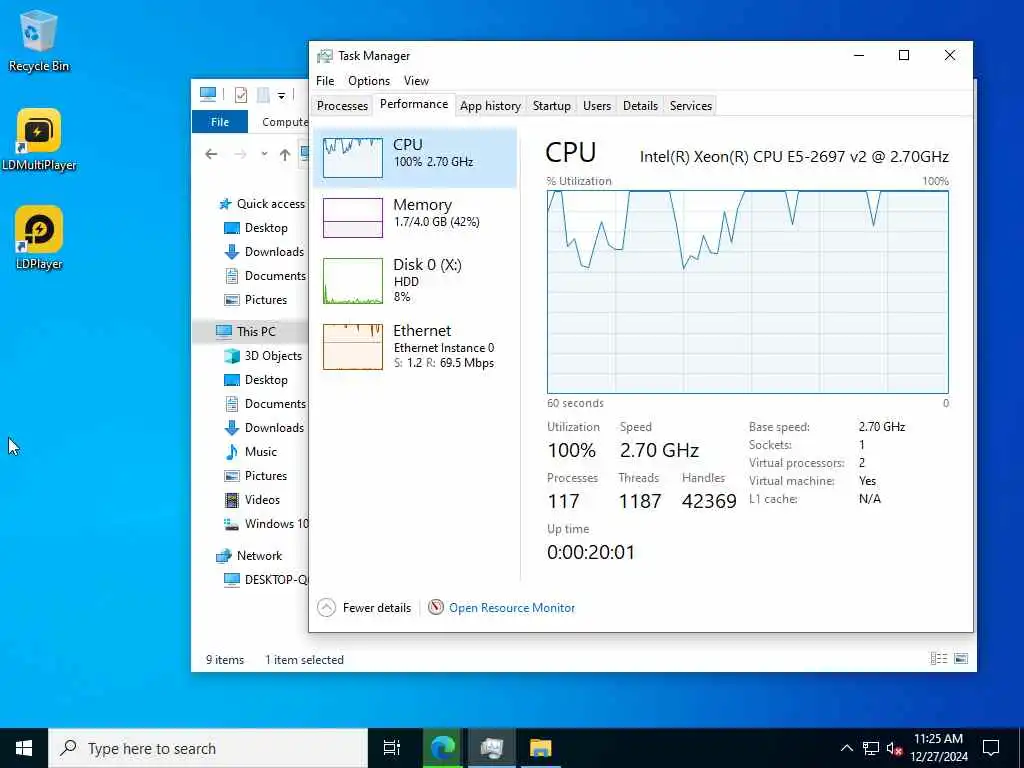The height and width of the screenshot is (768, 1024).
Task: Click the network tray icon
Action: click(x=871, y=748)
